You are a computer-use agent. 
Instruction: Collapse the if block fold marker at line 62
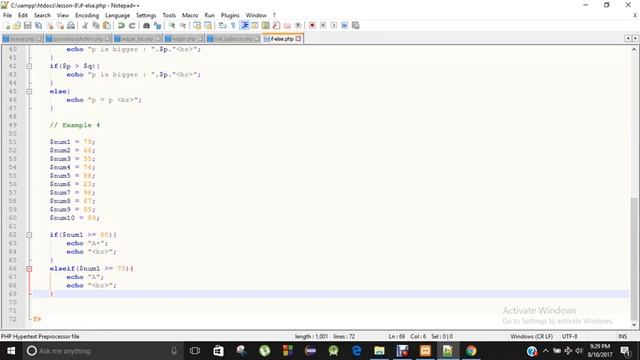(29, 235)
